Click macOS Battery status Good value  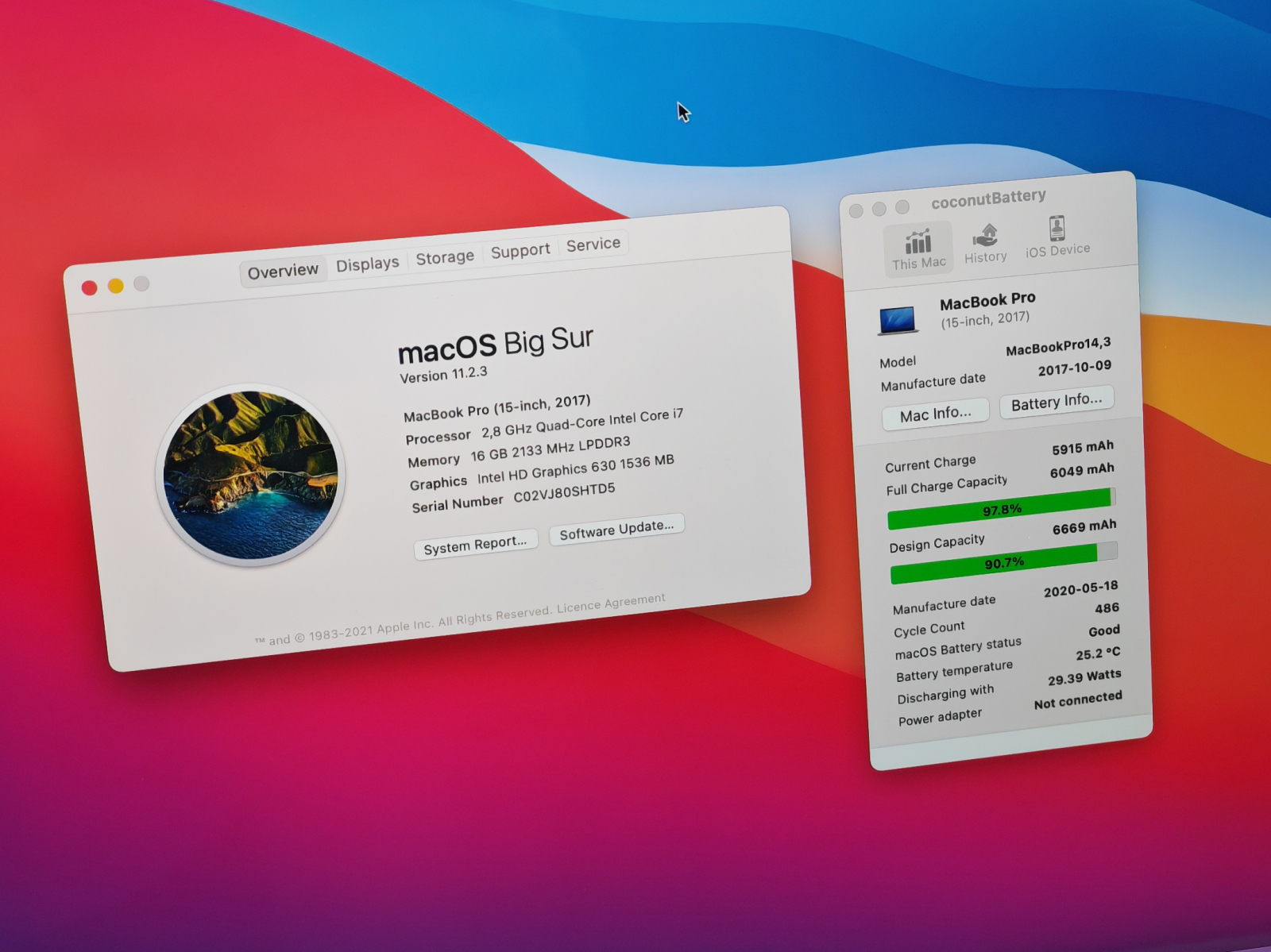click(1104, 631)
